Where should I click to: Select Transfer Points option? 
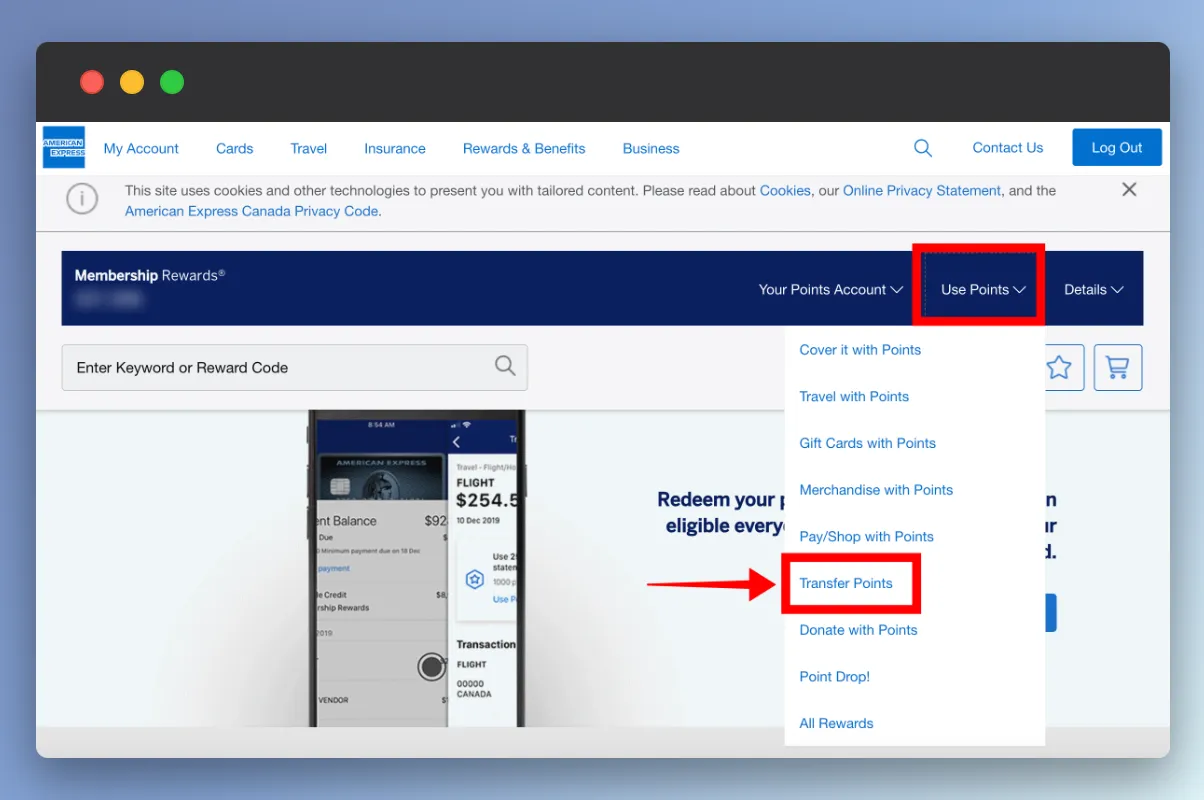tap(846, 583)
